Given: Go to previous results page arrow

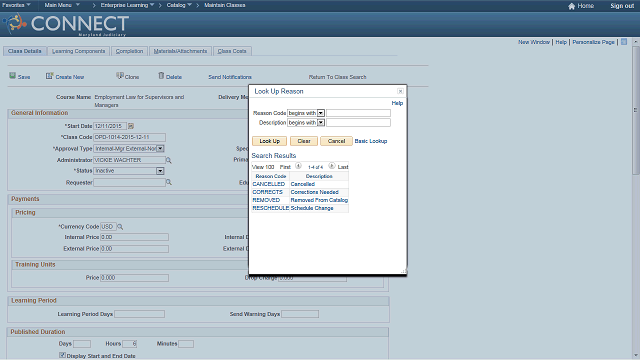Looking at the screenshot, I should (x=298, y=166).
